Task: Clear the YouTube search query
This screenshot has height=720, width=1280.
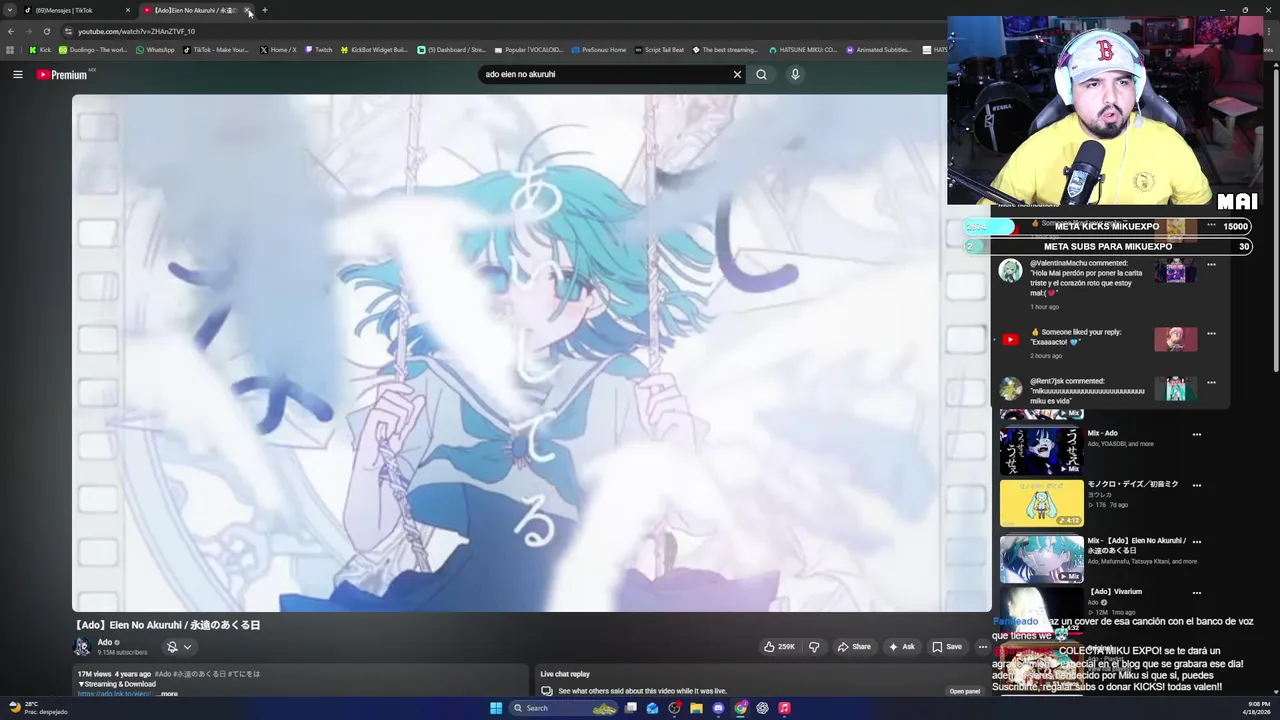Action: pos(737,74)
